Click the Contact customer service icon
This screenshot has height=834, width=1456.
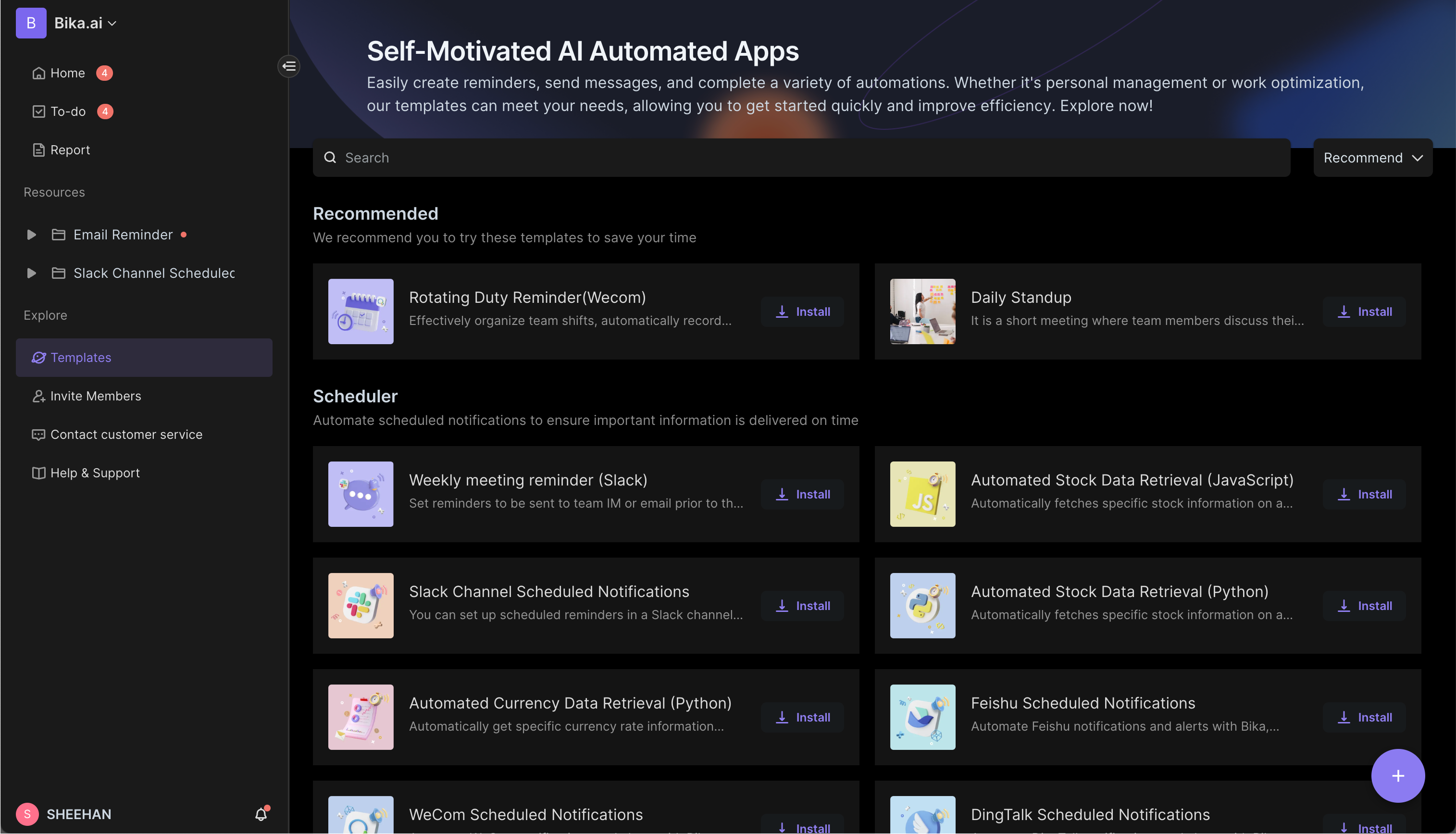pyautogui.click(x=37, y=434)
